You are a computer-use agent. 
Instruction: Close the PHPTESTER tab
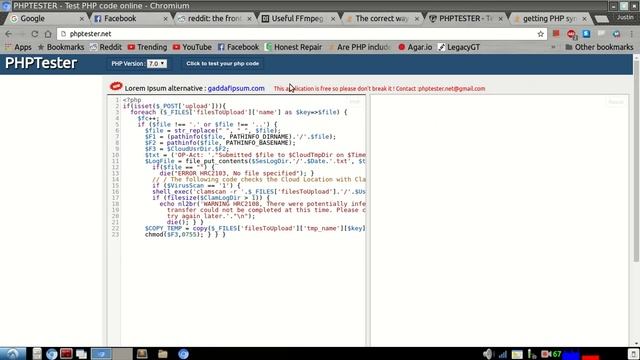coord(500,19)
